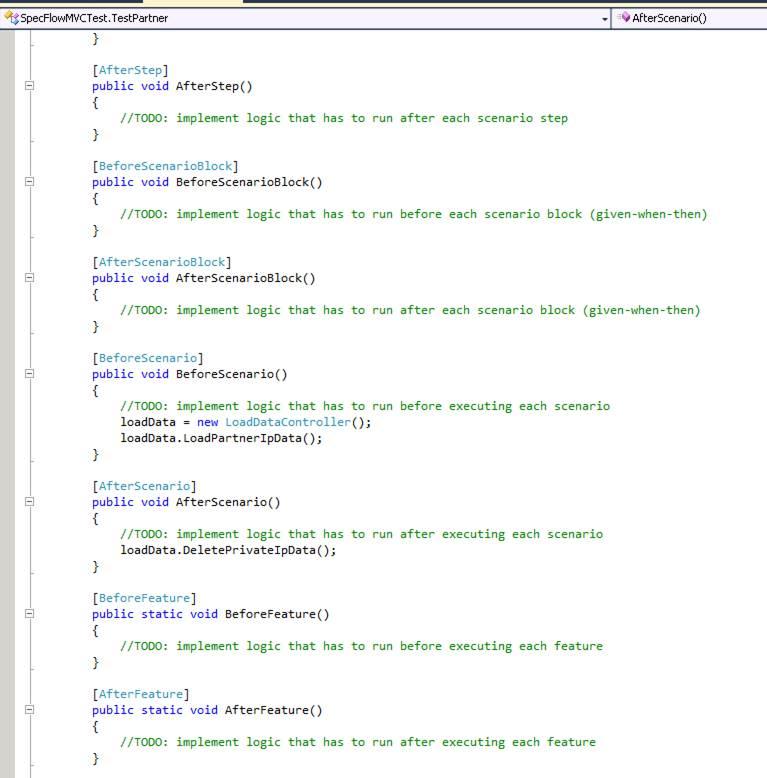Click the 'after executing each scenario' TODO comment
The width and height of the screenshot is (767, 778).
point(362,534)
